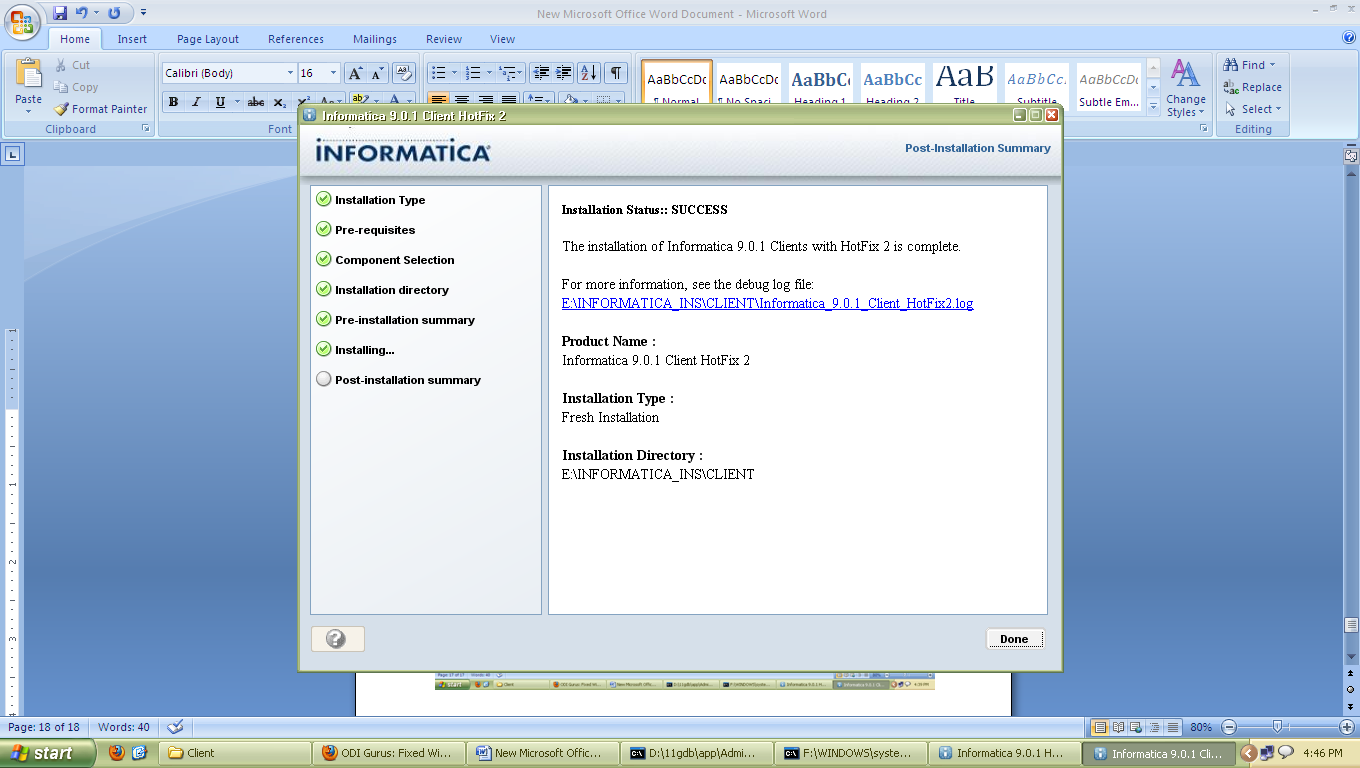Click the tab selector L icon by ruler

coord(13,155)
